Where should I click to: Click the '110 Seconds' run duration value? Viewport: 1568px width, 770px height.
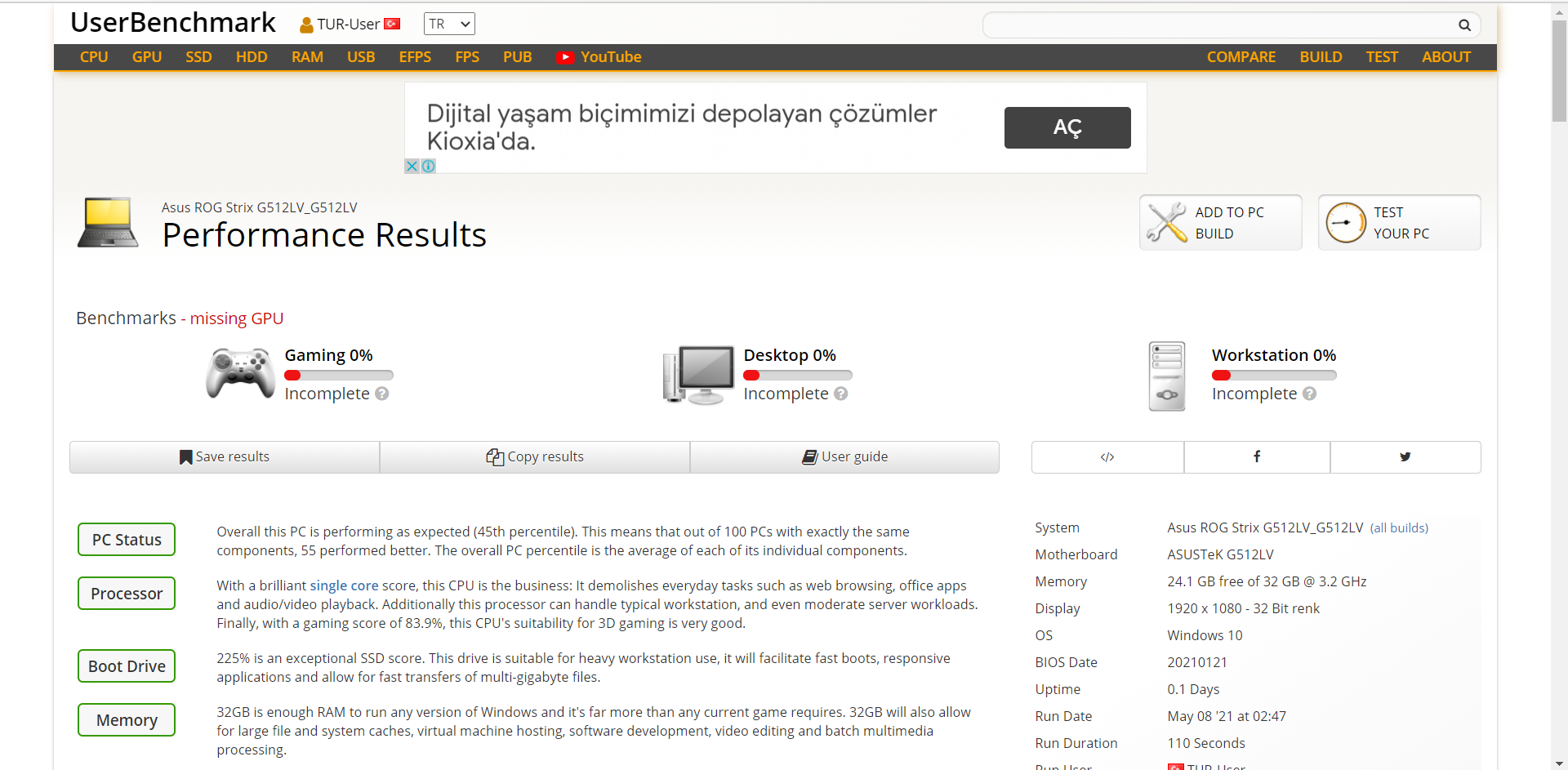1206,744
